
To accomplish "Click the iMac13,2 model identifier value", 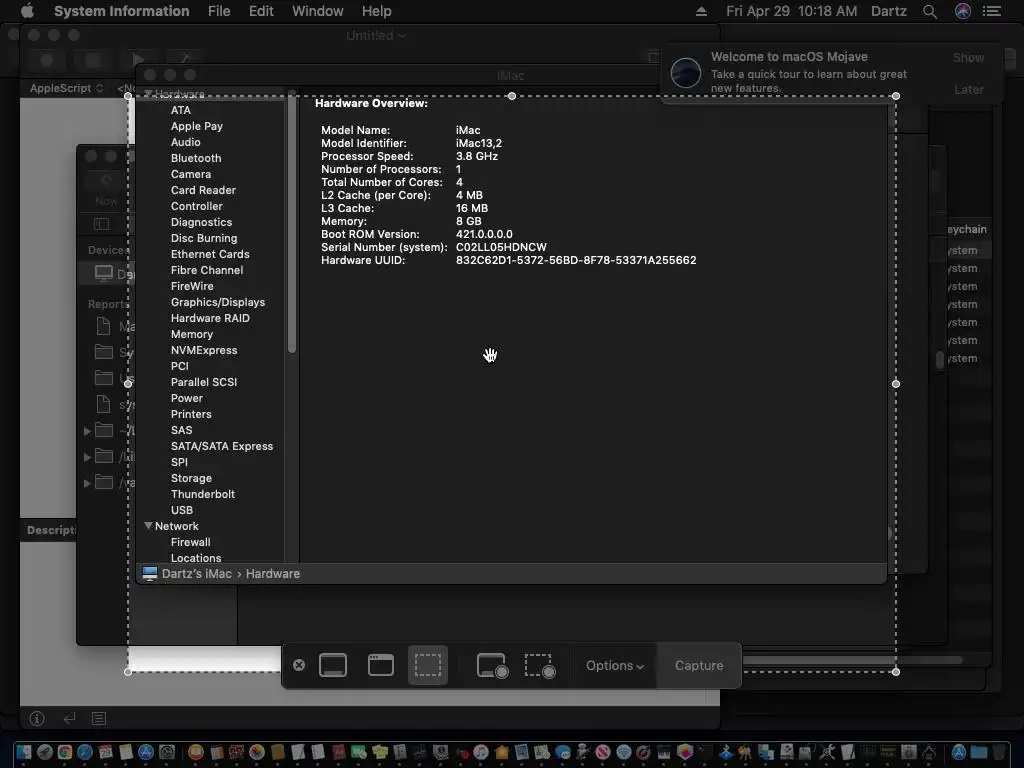I will click(x=479, y=143).
